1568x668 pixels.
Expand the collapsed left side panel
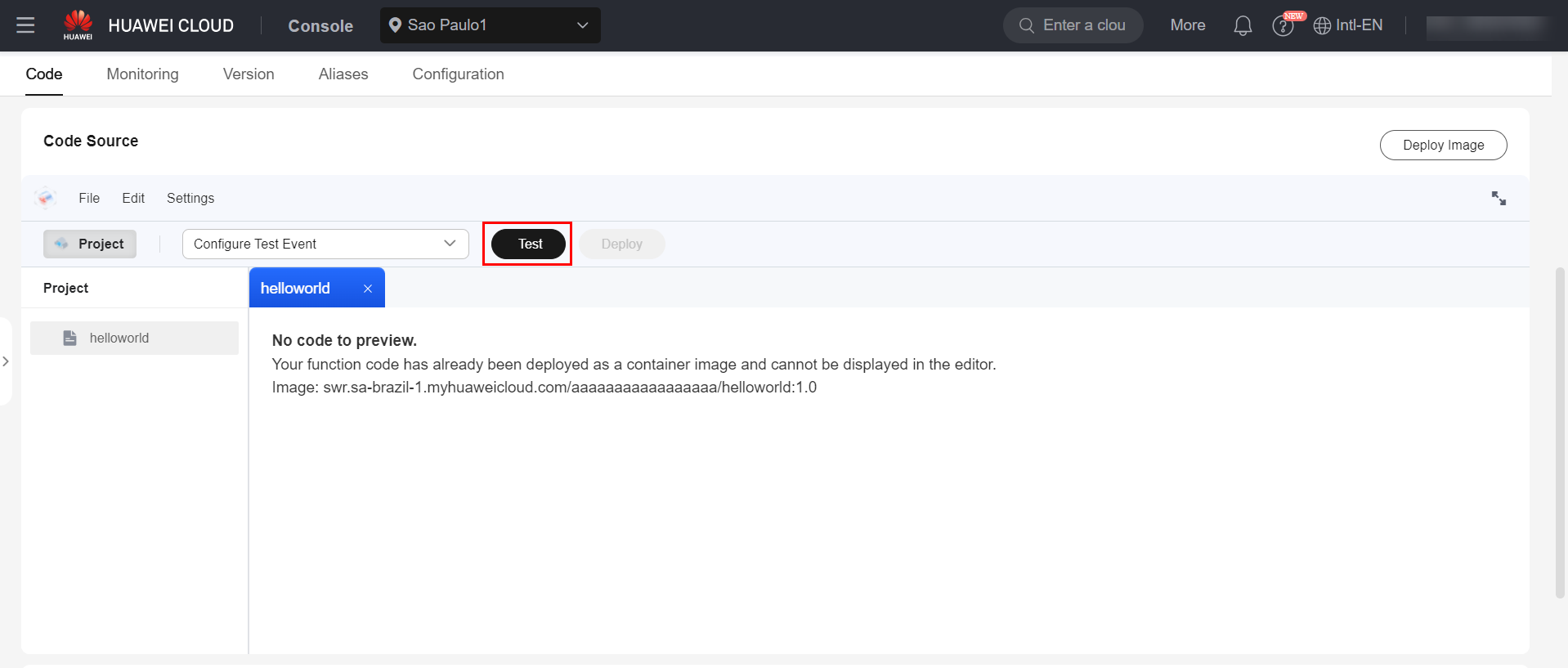point(6,361)
